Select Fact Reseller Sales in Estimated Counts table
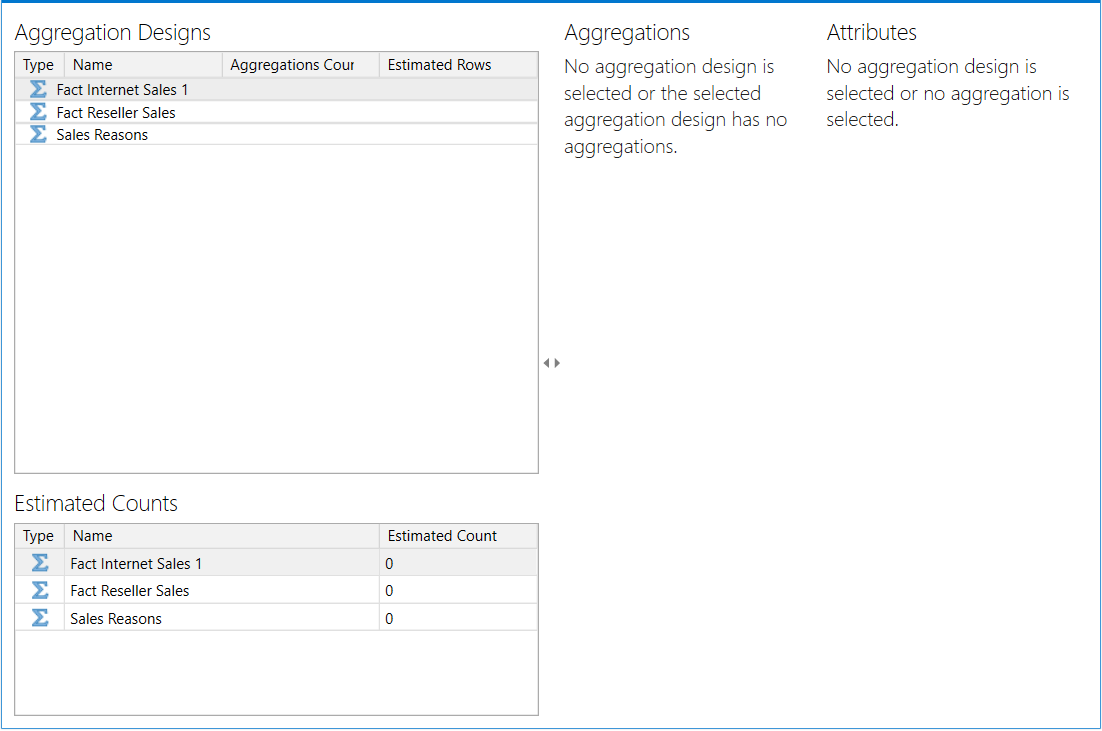 (129, 590)
